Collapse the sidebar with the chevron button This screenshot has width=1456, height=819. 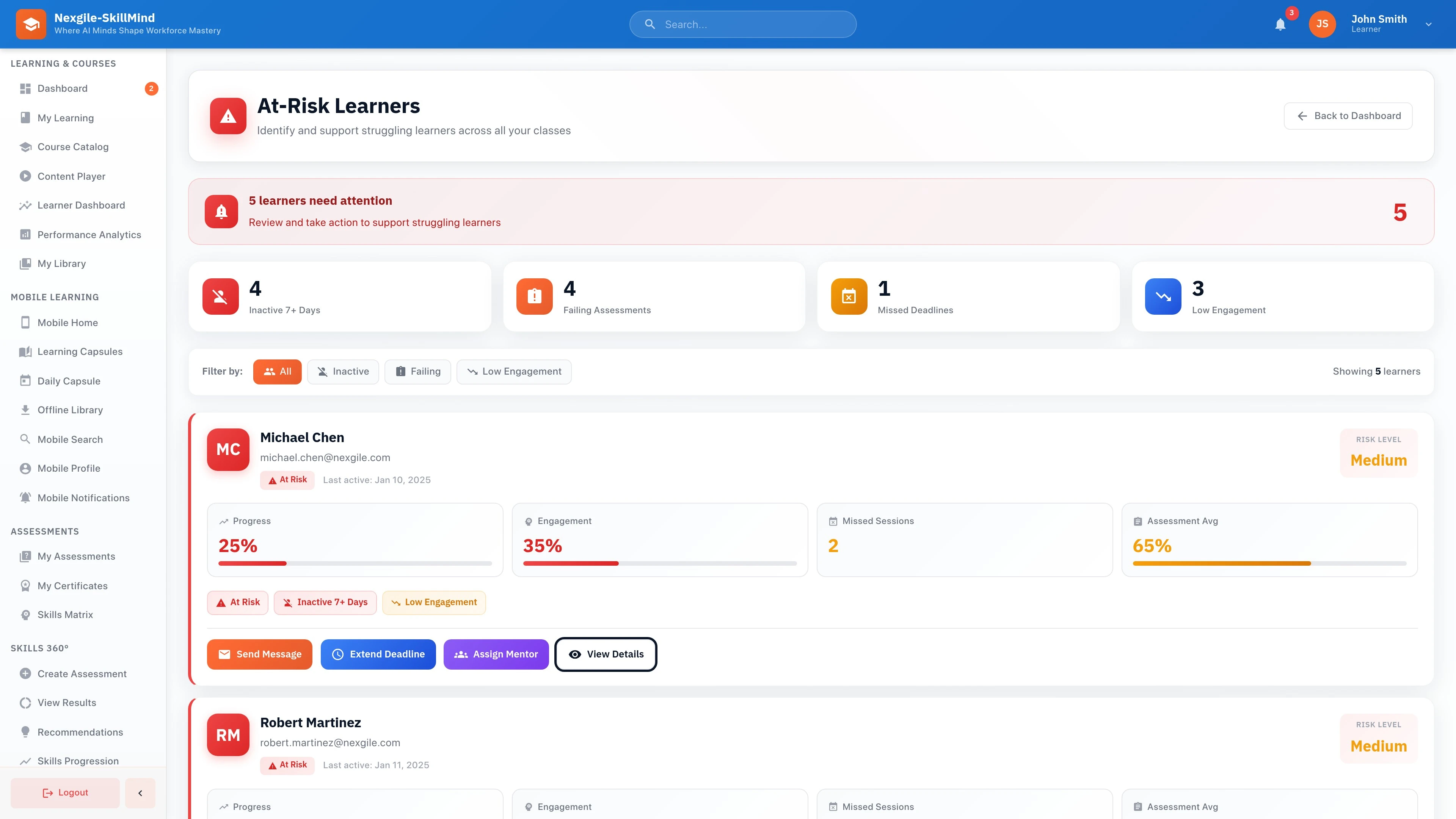pyautogui.click(x=140, y=792)
